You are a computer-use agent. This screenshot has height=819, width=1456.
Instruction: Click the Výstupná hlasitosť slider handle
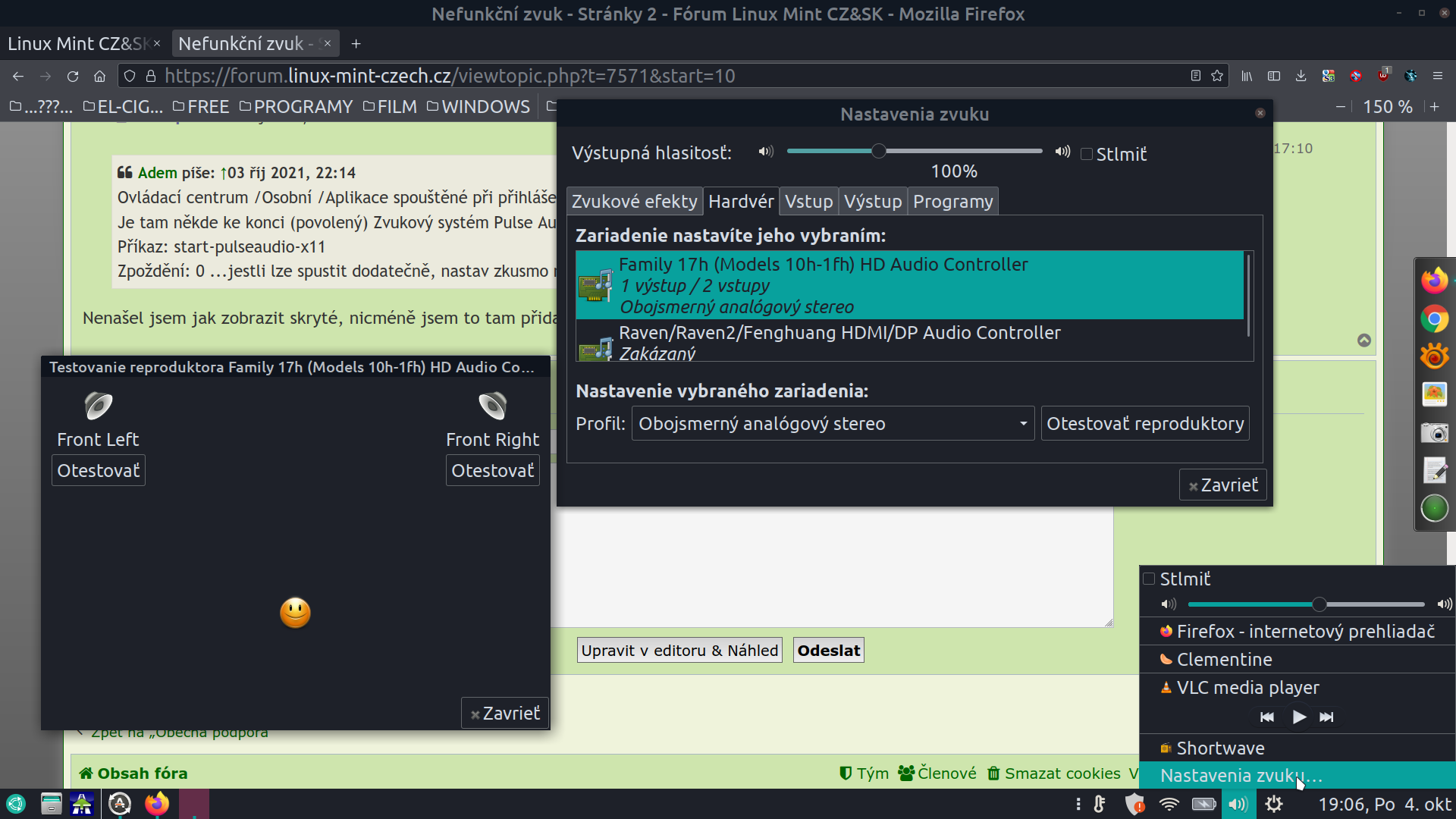coord(878,151)
